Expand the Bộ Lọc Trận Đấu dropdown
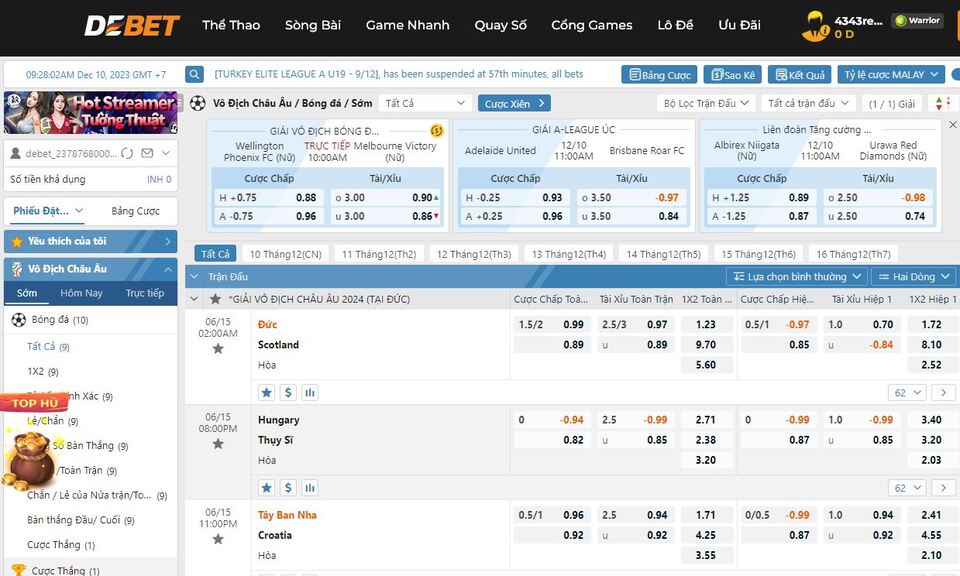The image size is (960, 576). (706, 103)
